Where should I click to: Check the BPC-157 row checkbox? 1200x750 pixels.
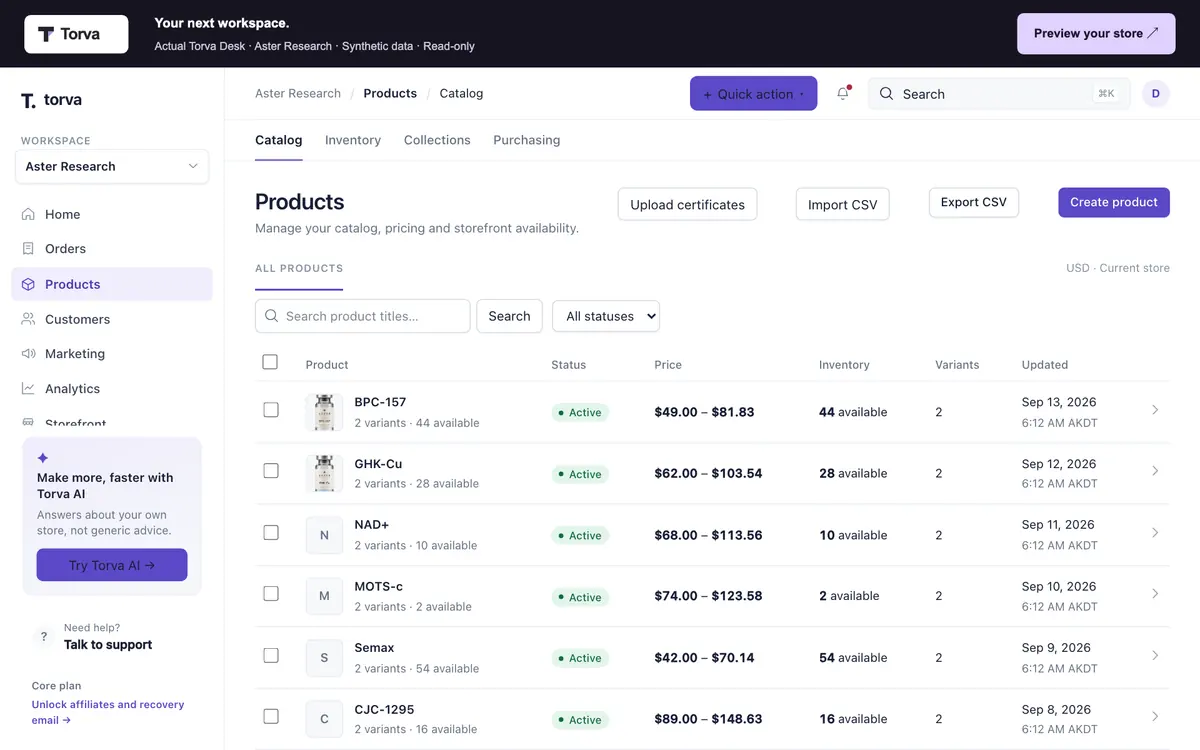pos(271,410)
